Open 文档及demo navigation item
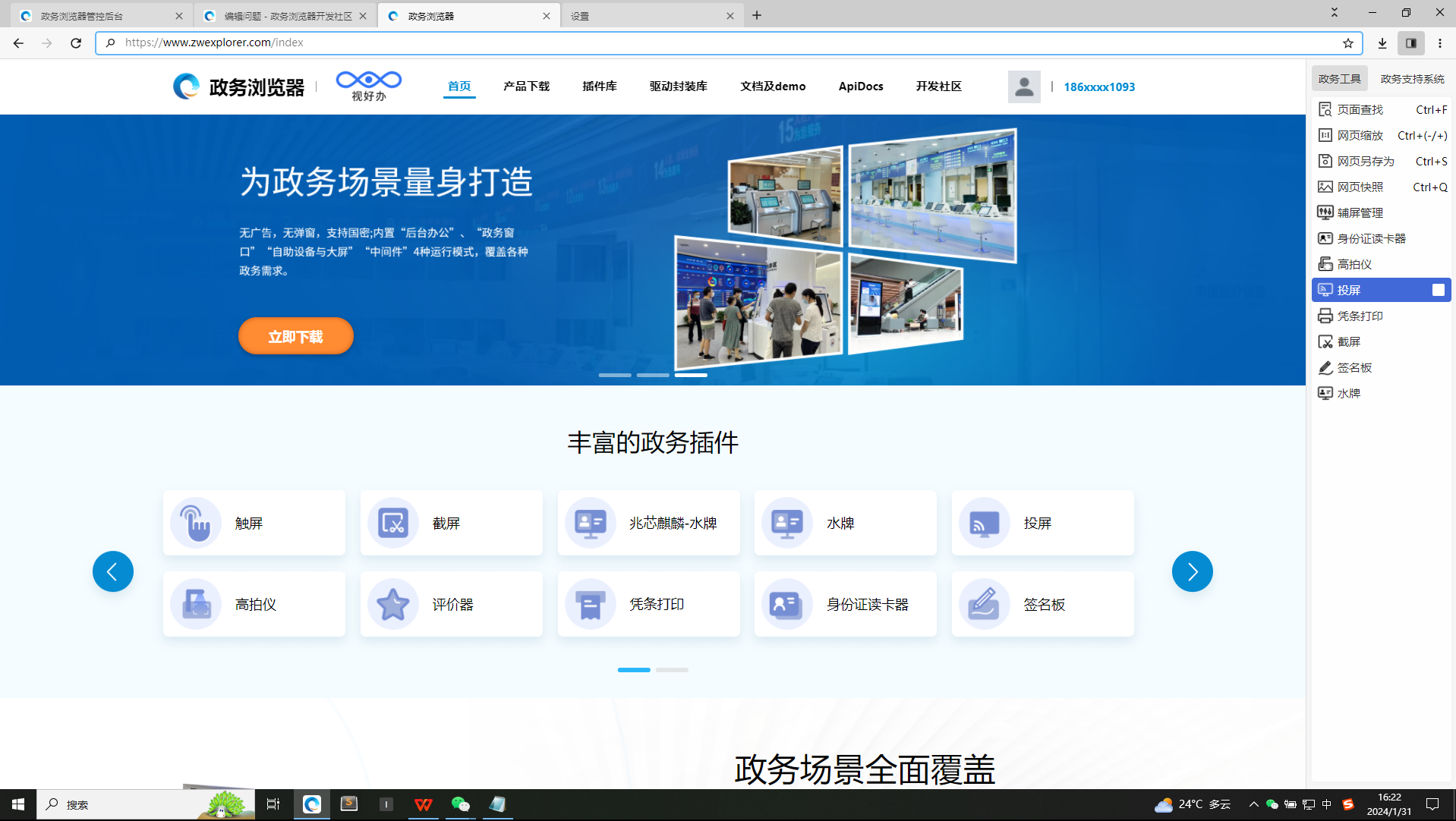Screen dimensions: 1456x821 (773, 87)
